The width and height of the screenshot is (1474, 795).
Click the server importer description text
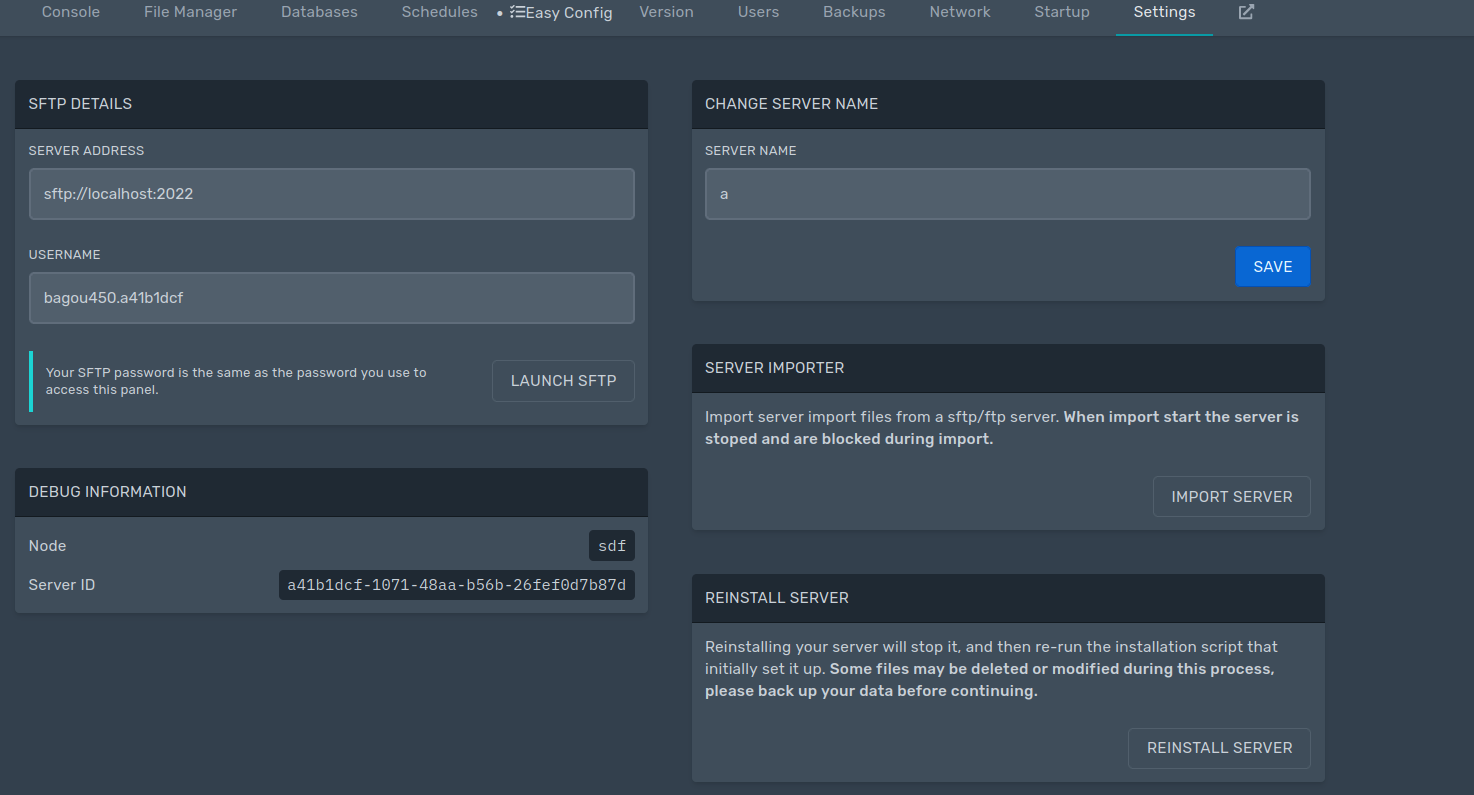pyautogui.click(x=1002, y=428)
